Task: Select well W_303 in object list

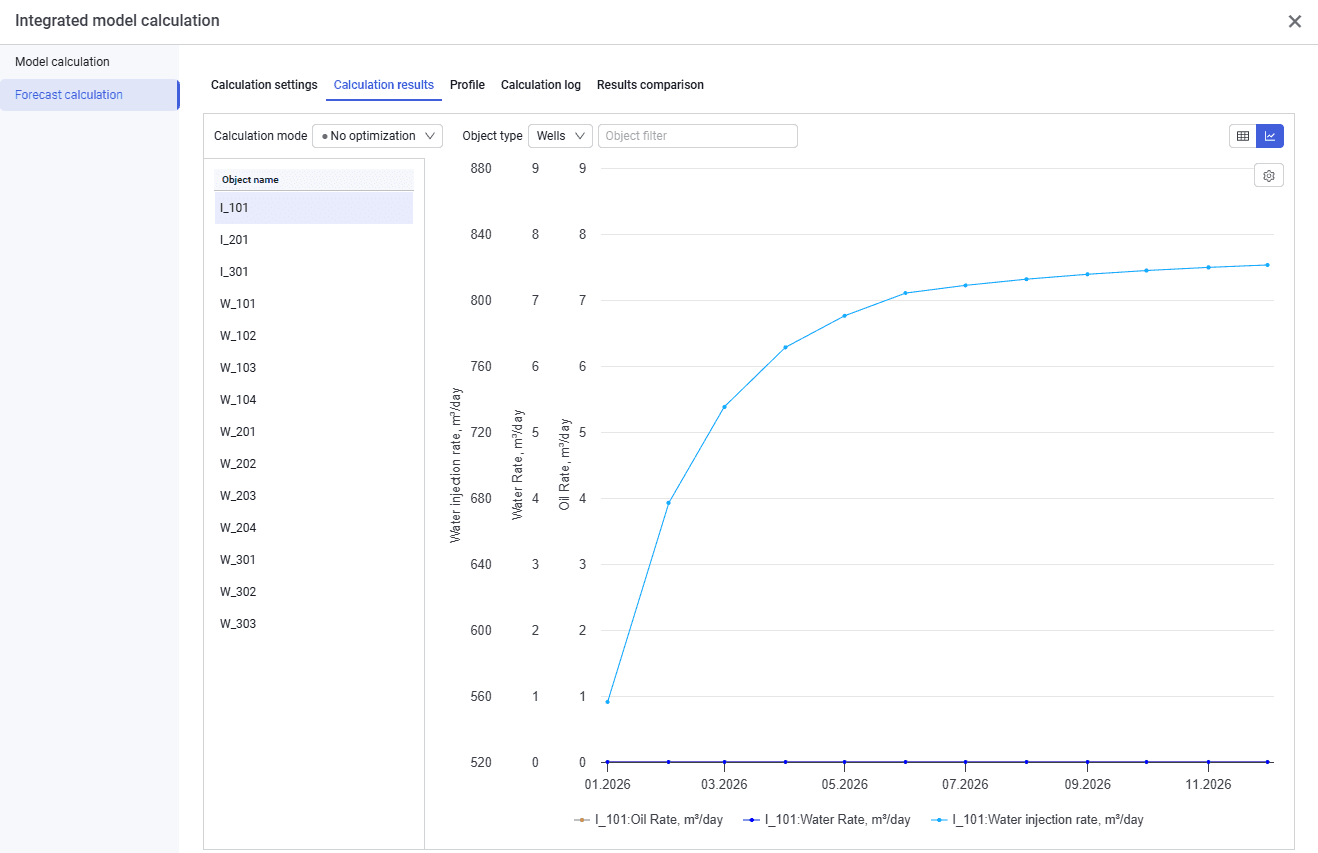Action: tap(313, 624)
